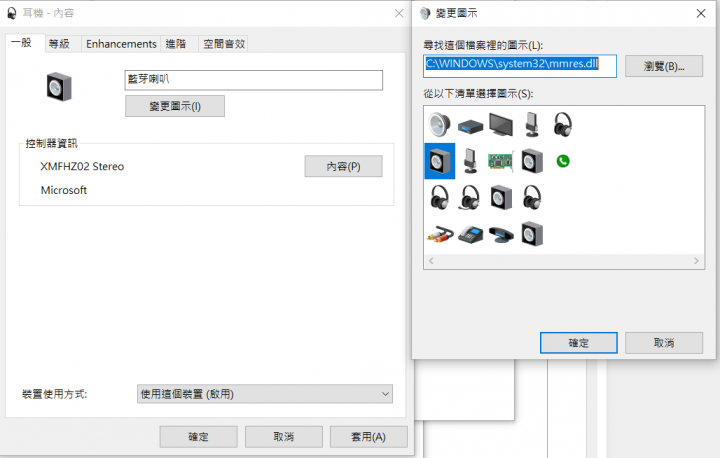Image resolution: width=720 pixels, height=458 pixels.
Task: Expand the 裝置使用方式 dropdown
Action: click(265, 394)
